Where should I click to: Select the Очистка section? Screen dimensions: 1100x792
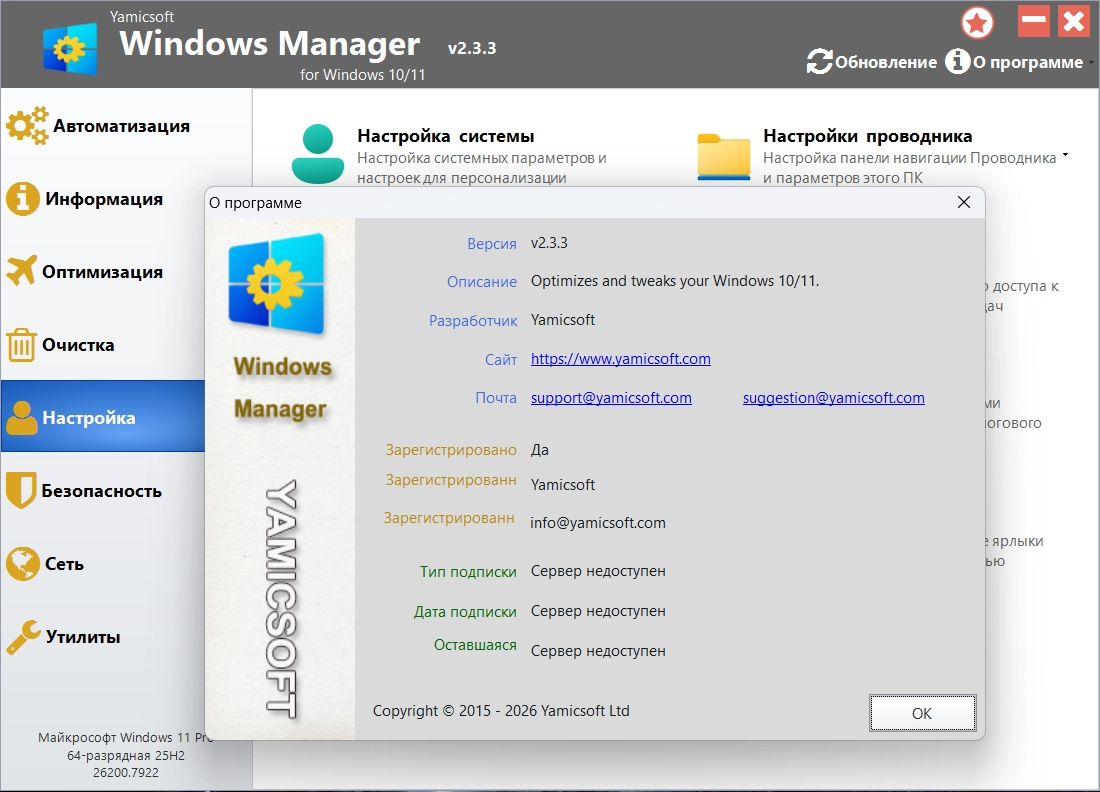[x=78, y=345]
